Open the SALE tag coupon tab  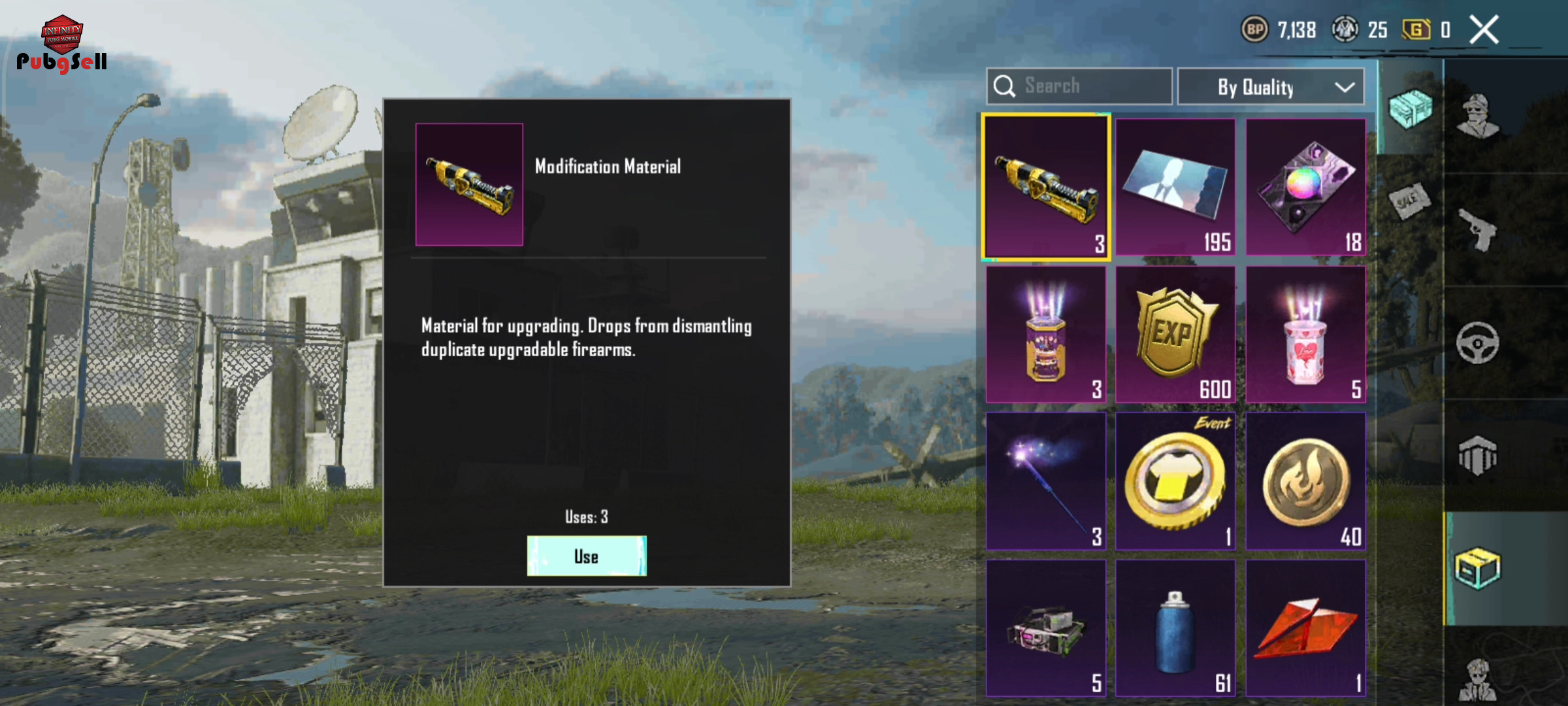(x=1409, y=201)
